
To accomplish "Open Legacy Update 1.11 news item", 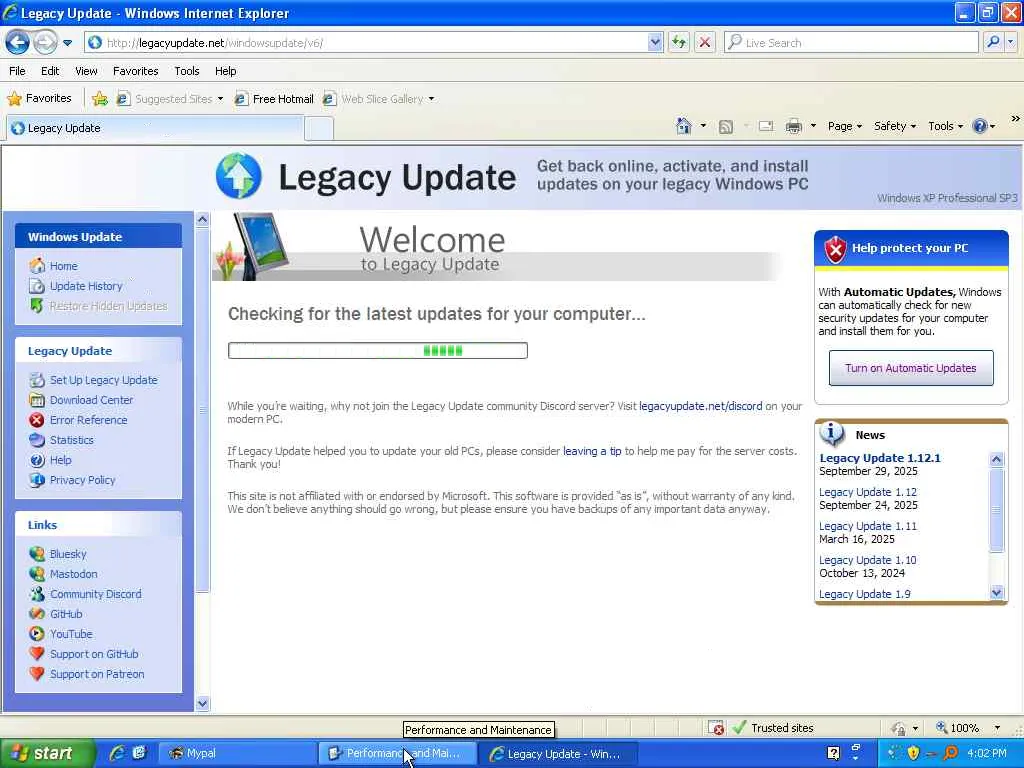I will click(867, 526).
